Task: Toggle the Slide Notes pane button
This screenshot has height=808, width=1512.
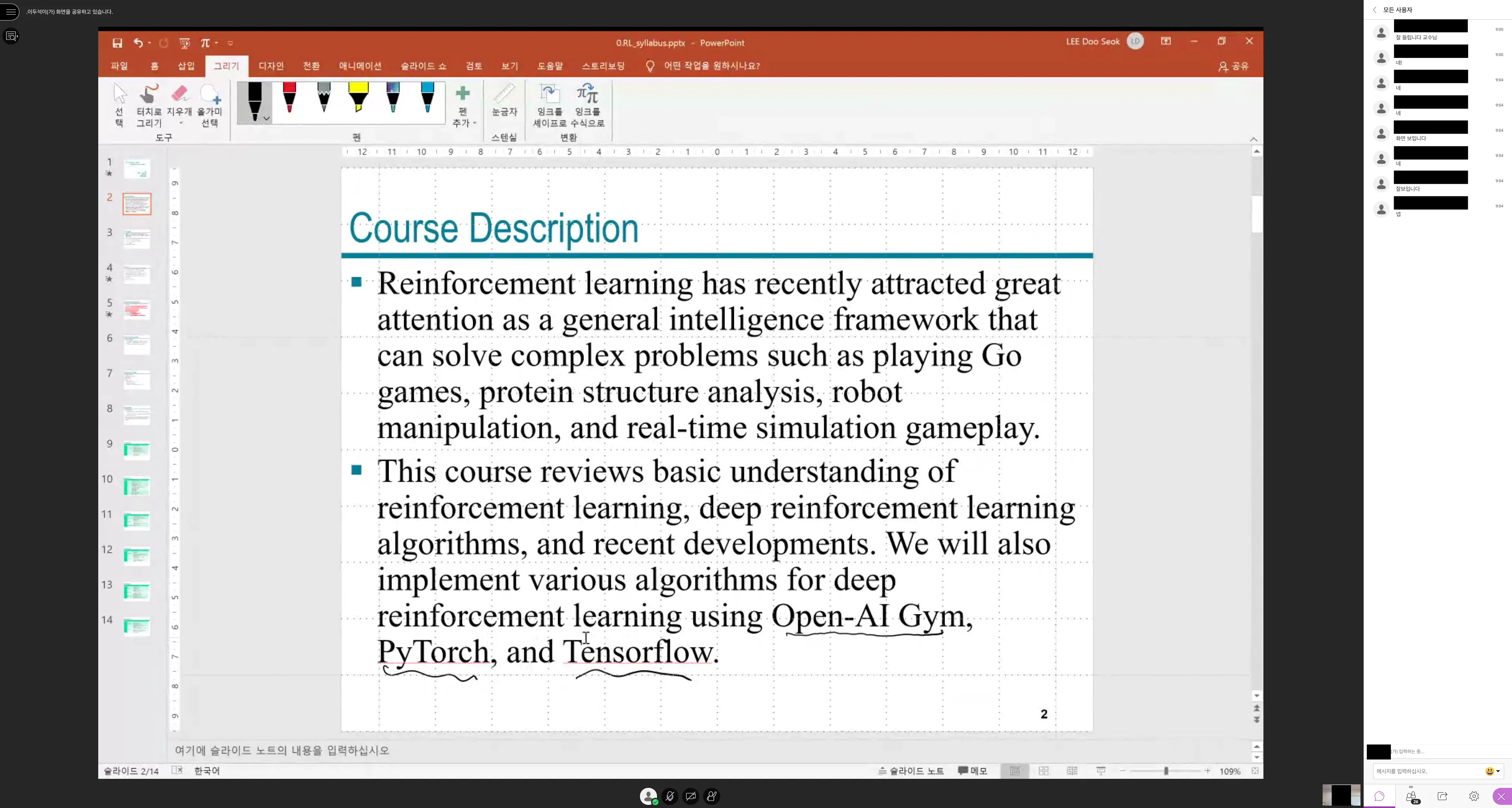Action: pos(911,771)
